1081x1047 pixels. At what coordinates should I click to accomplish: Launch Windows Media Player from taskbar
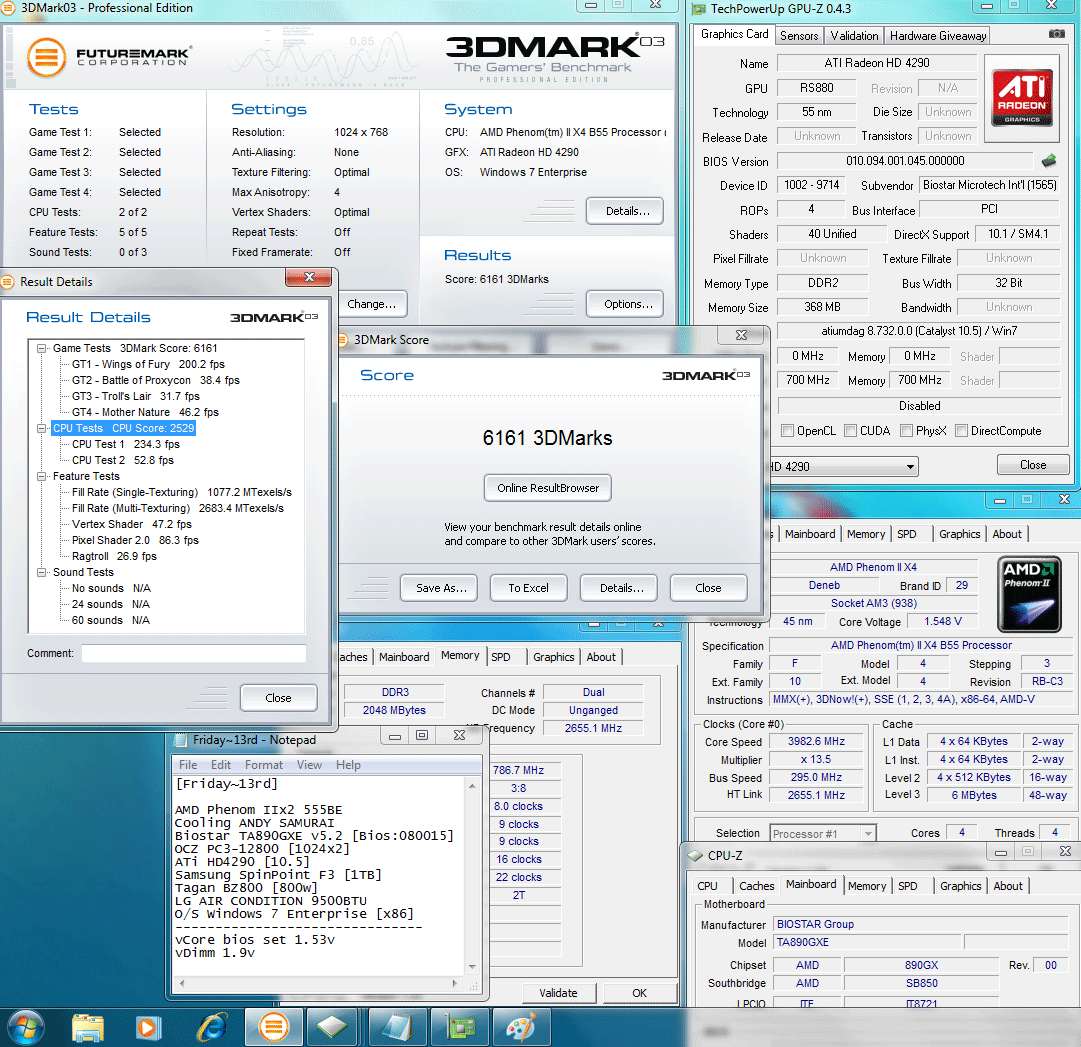click(147, 1028)
